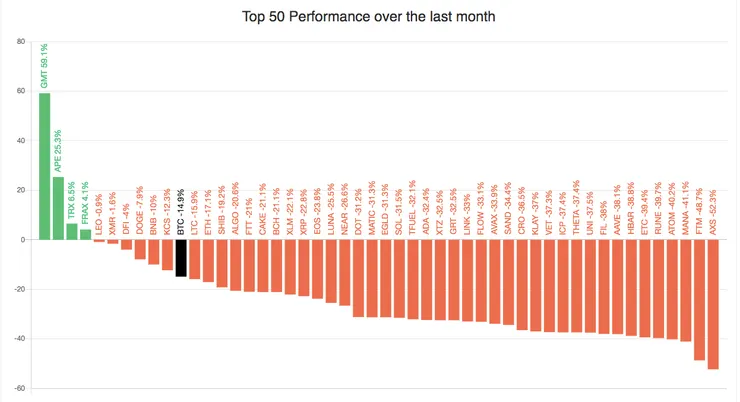Screen dimensions: 740x402
Task: Click the "APE 25.3%" label
Action: tap(58, 151)
